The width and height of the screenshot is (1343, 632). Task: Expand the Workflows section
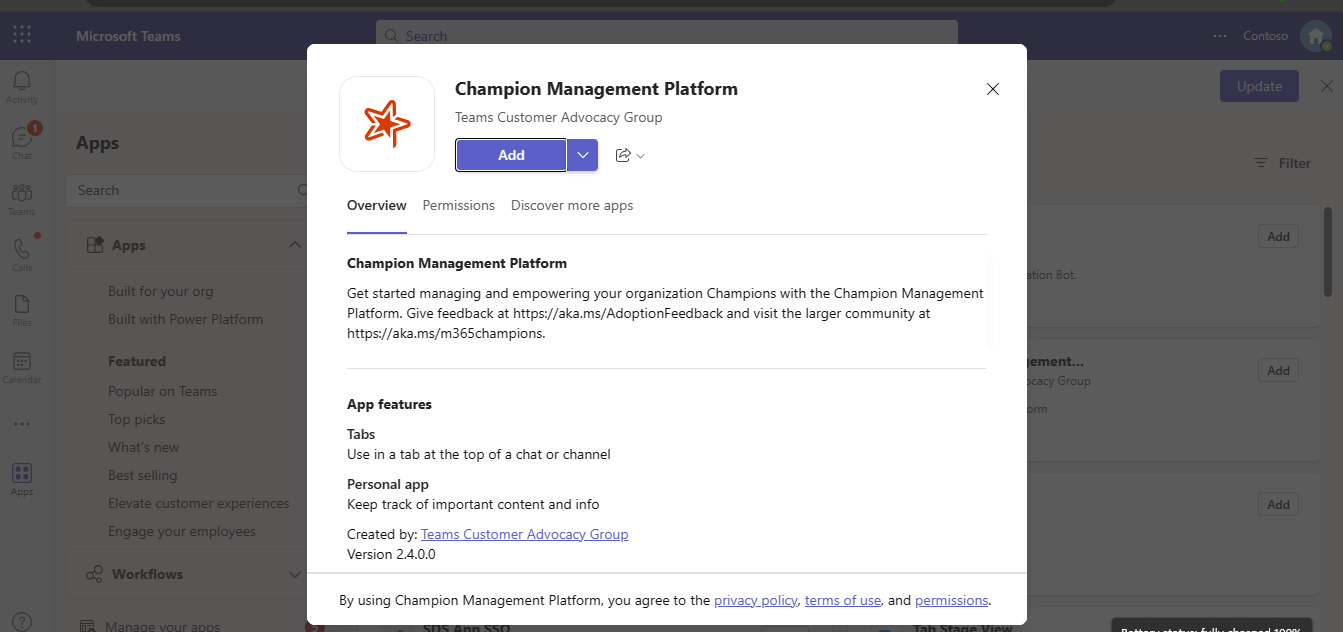pos(294,574)
